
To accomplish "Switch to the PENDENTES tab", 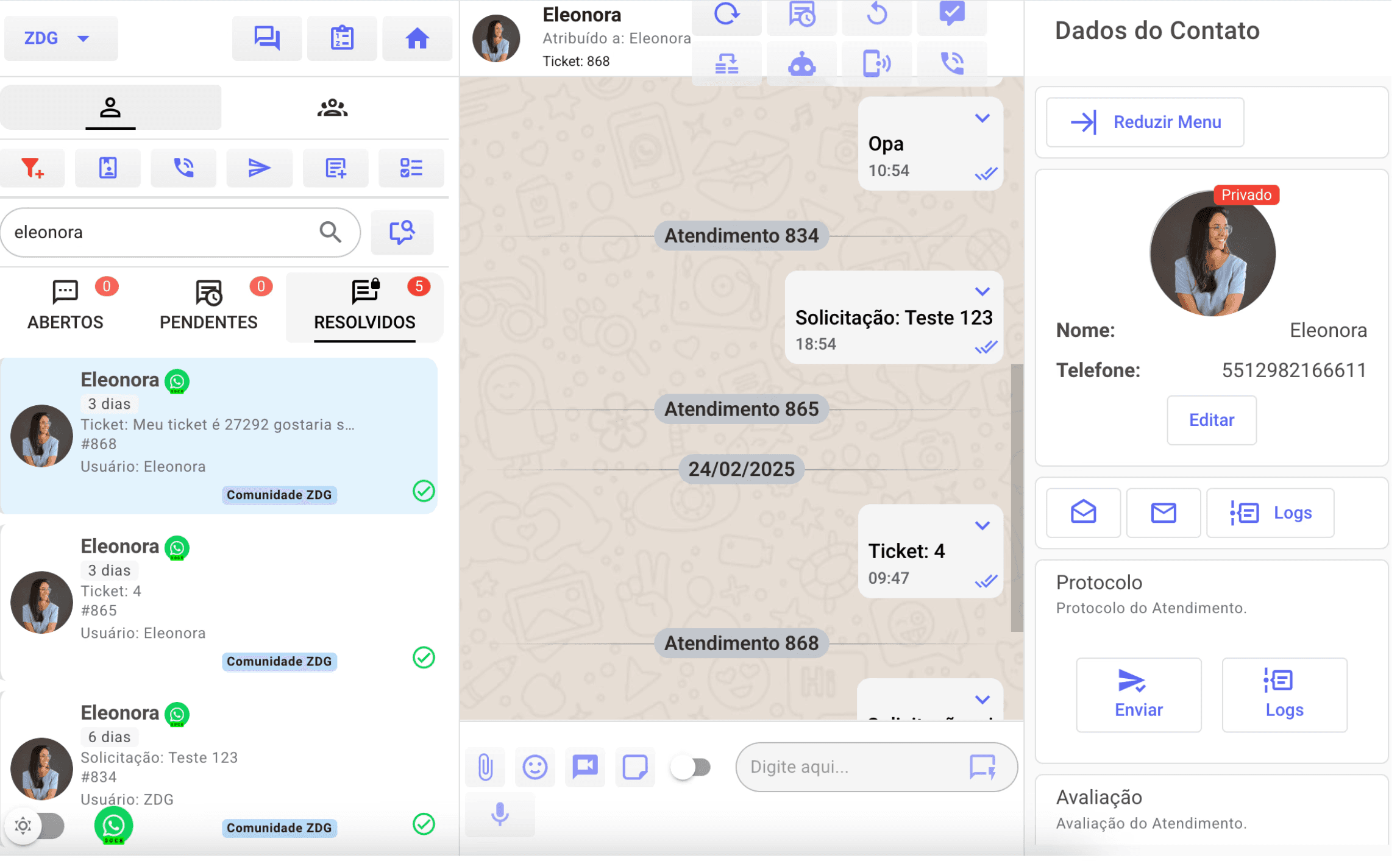I will tap(208, 305).
